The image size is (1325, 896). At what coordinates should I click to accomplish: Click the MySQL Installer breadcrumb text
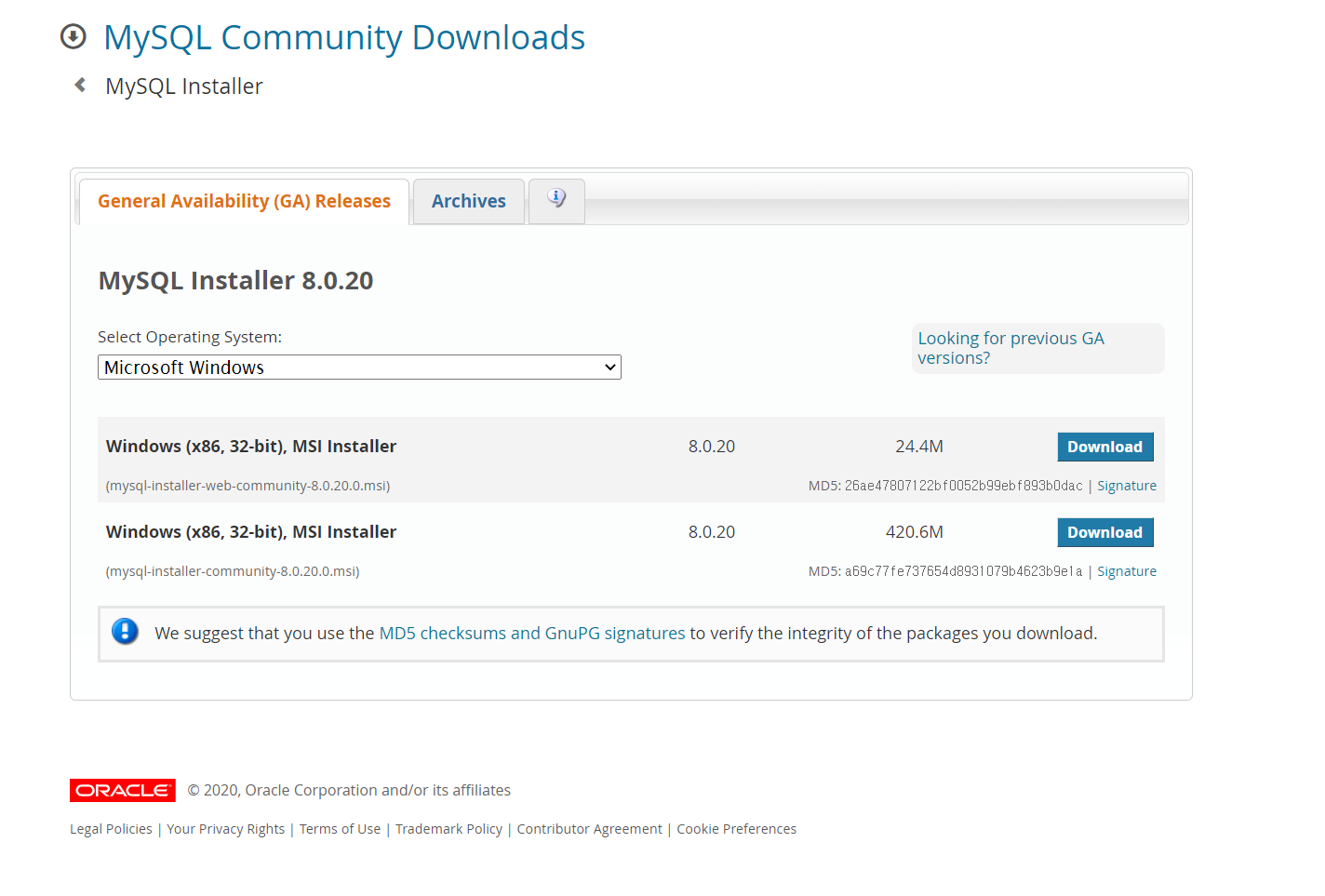point(184,86)
